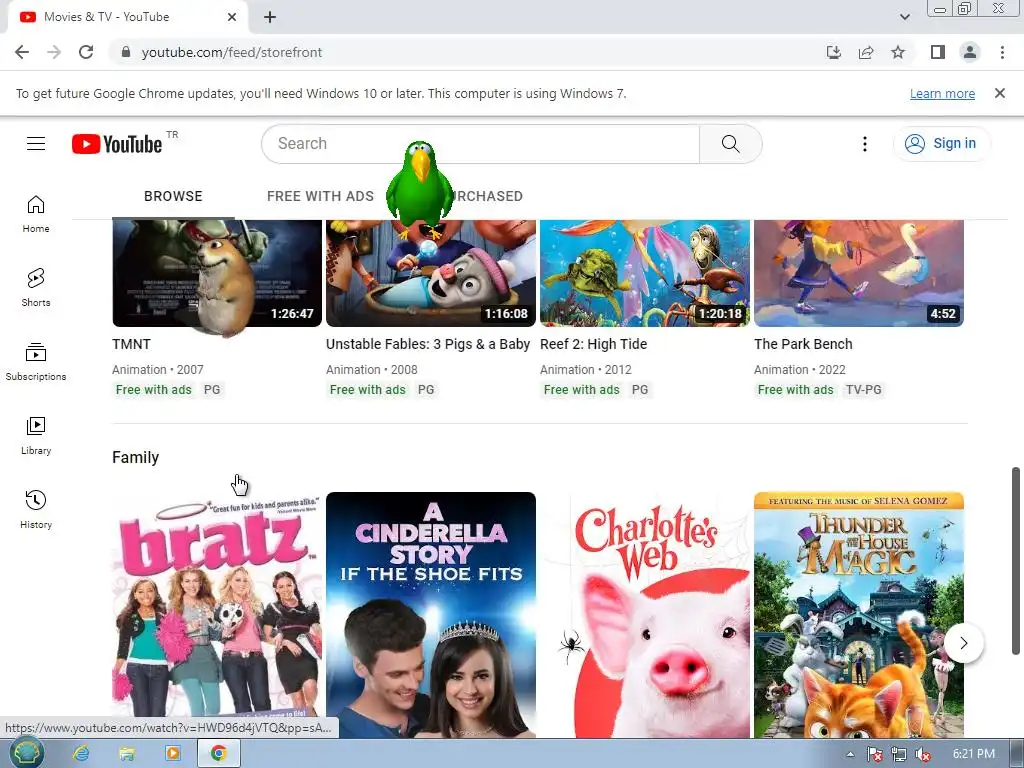Open Shorts from the sidebar

tap(36, 288)
